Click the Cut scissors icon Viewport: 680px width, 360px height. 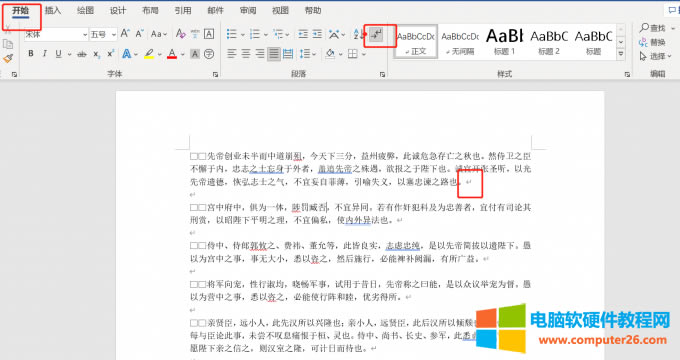tap(7, 30)
